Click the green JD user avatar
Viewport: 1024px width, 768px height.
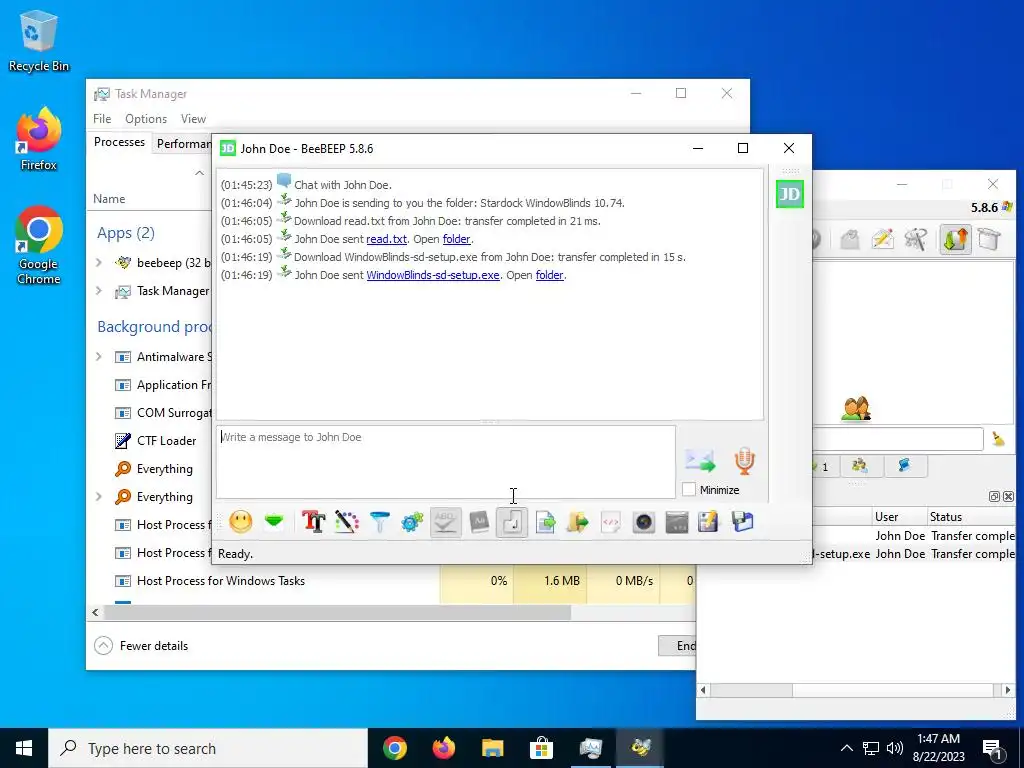click(790, 194)
